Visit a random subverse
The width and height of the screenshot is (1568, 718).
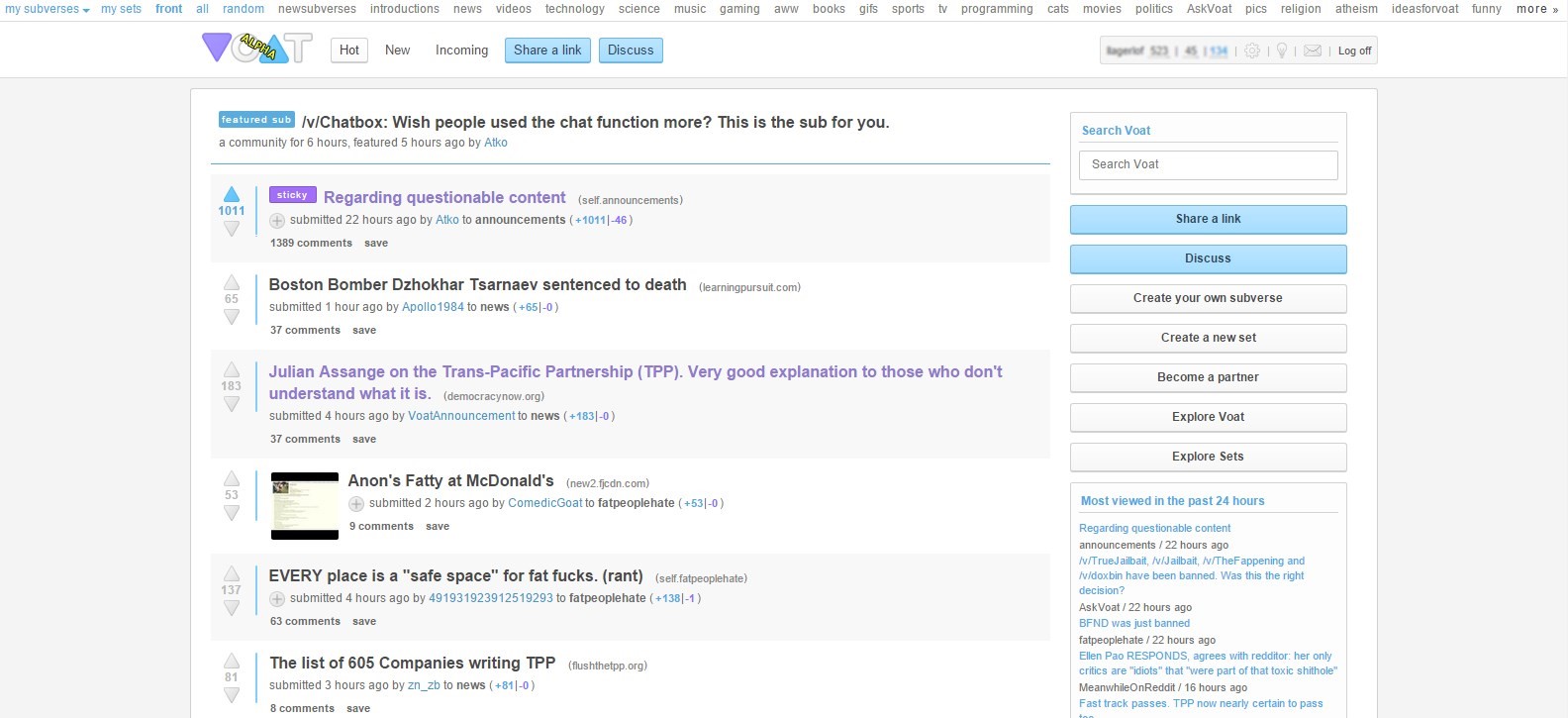coord(244,9)
